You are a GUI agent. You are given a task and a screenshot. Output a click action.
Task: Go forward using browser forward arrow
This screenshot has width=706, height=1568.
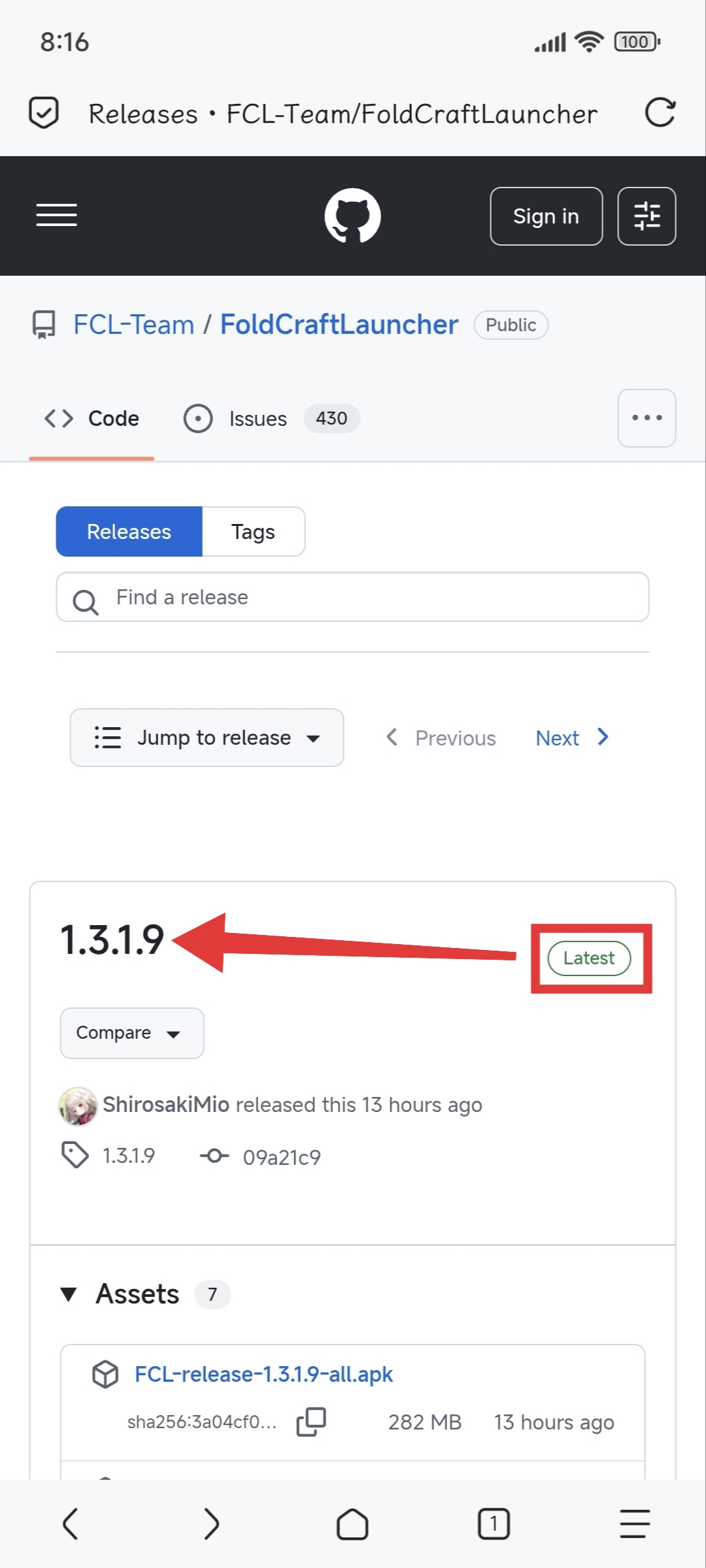point(211,1524)
